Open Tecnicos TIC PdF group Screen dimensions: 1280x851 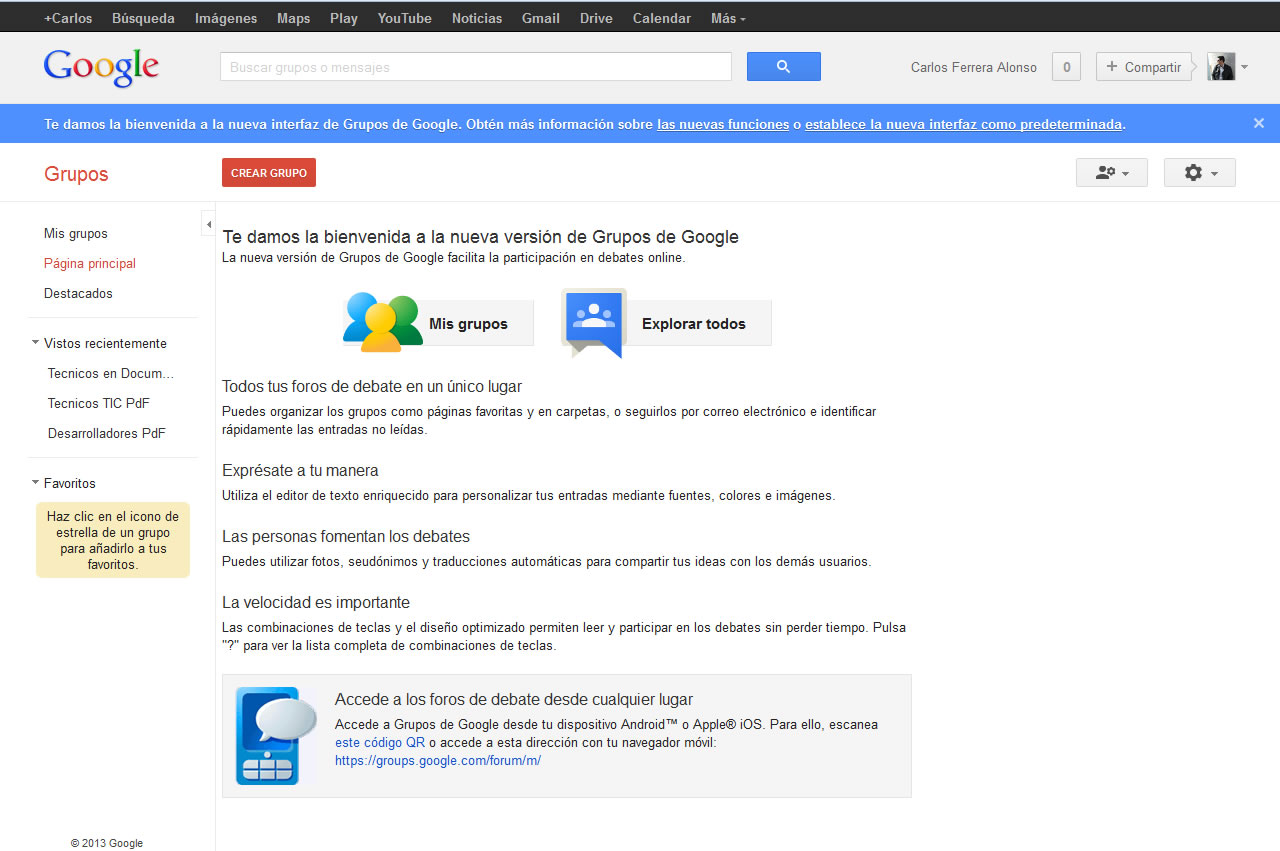pyautogui.click(x=99, y=403)
